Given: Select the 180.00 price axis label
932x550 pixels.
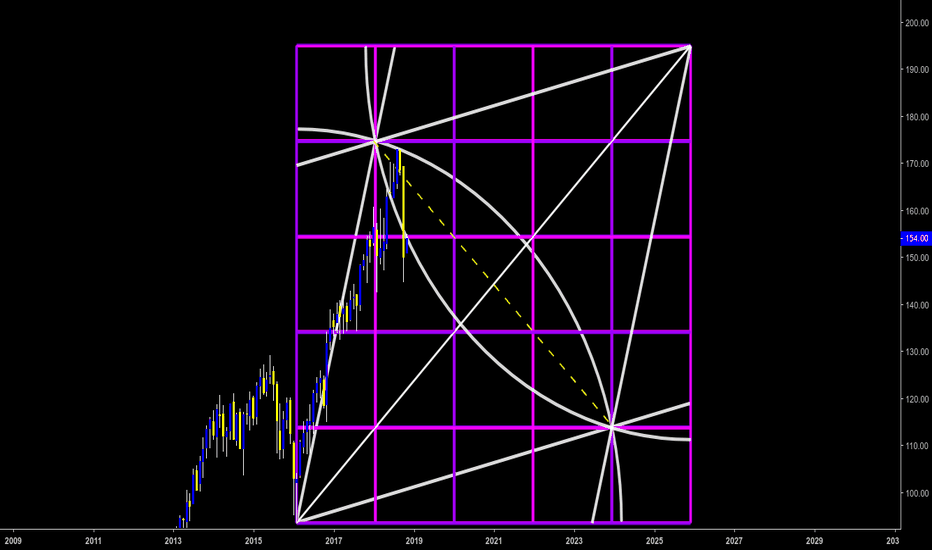Looking at the screenshot, I should click(917, 117).
